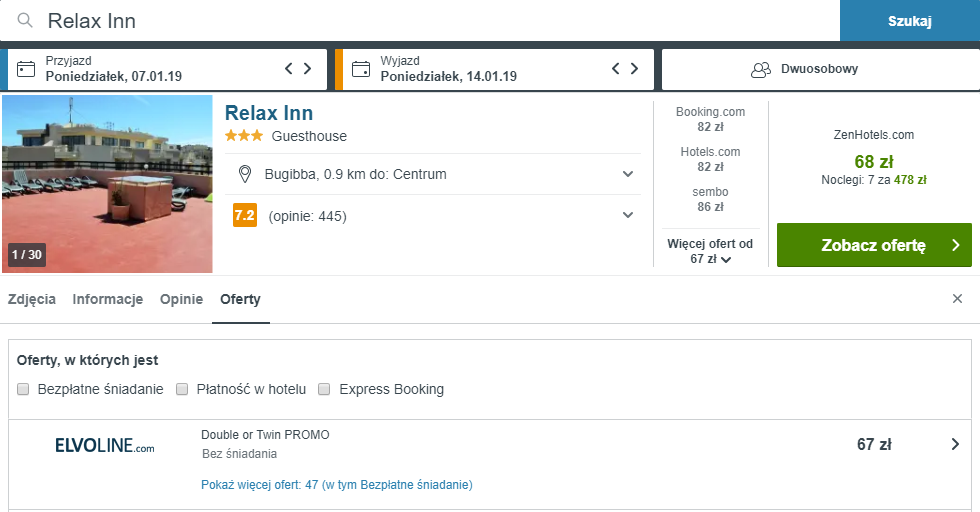Open Pokaż więcej ofert: 47 link

tap(337, 484)
